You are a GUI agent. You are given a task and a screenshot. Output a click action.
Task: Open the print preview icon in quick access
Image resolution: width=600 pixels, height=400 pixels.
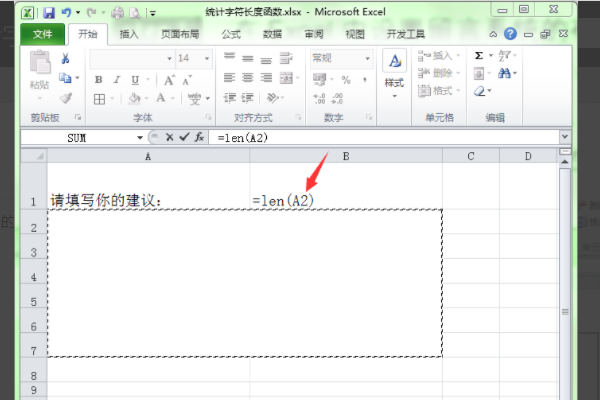[135, 13]
